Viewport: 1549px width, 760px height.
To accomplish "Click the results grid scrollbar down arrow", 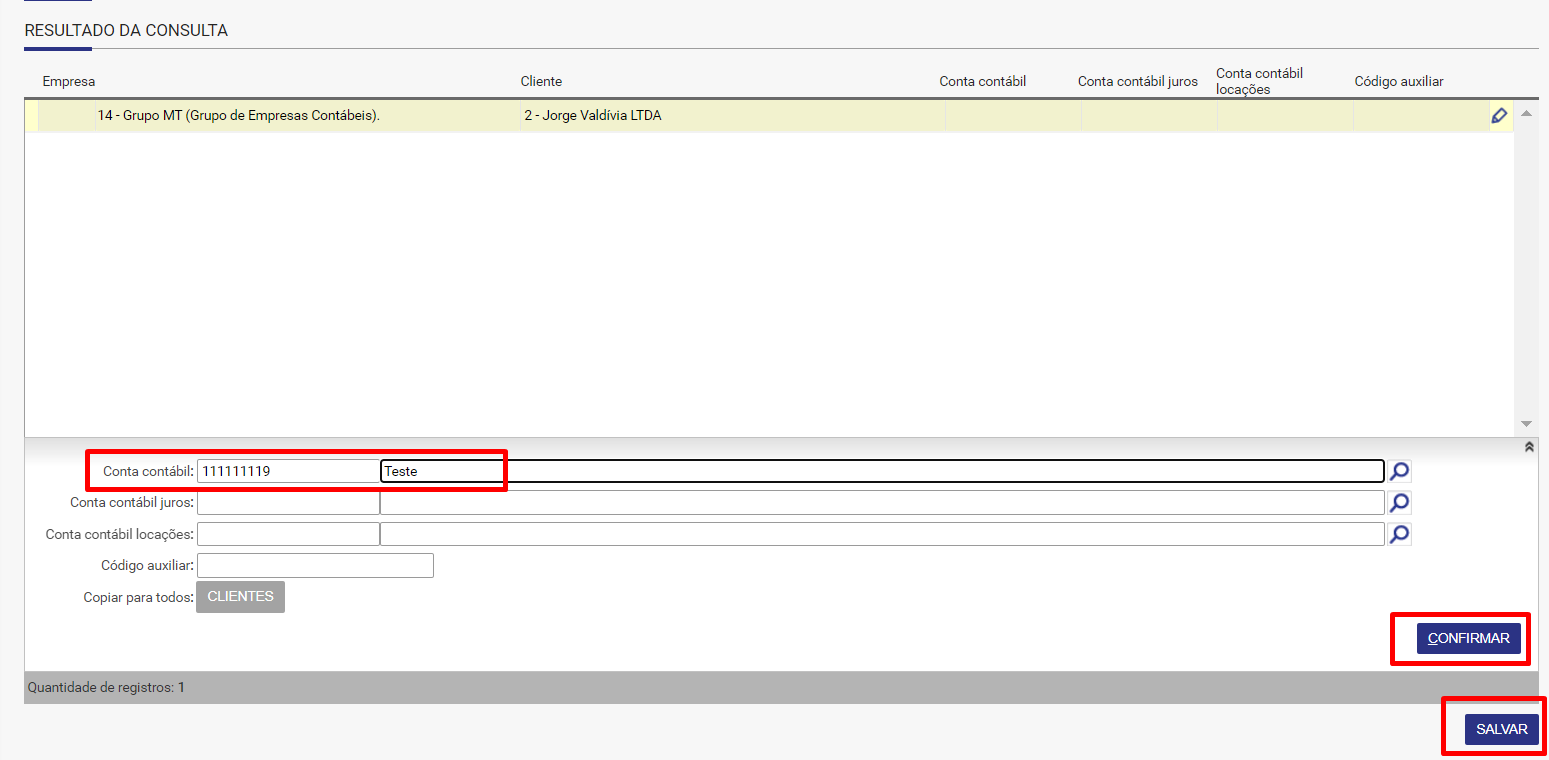I will 1526,424.
